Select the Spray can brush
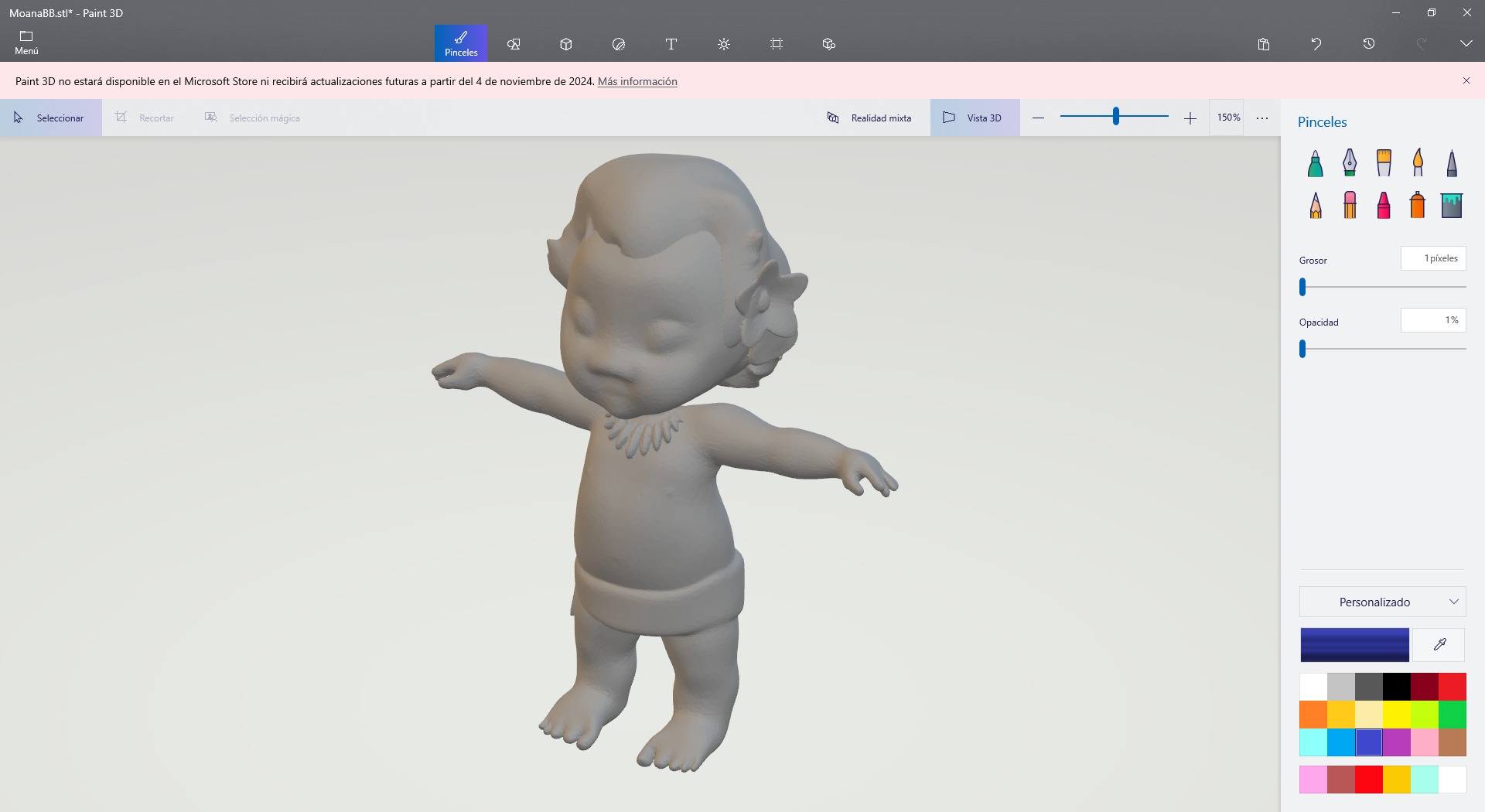Image resolution: width=1485 pixels, height=812 pixels. click(1418, 205)
